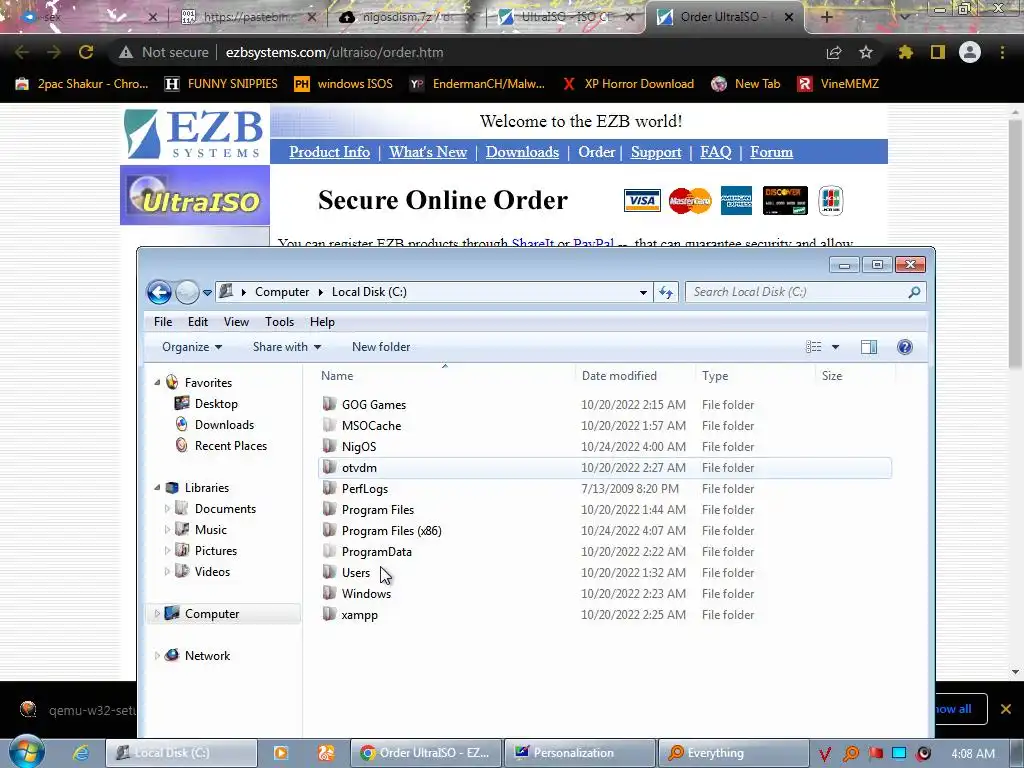The height and width of the screenshot is (768, 1024).
Task: Click the Visa card logo
Action: pyautogui.click(x=642, y=200)
